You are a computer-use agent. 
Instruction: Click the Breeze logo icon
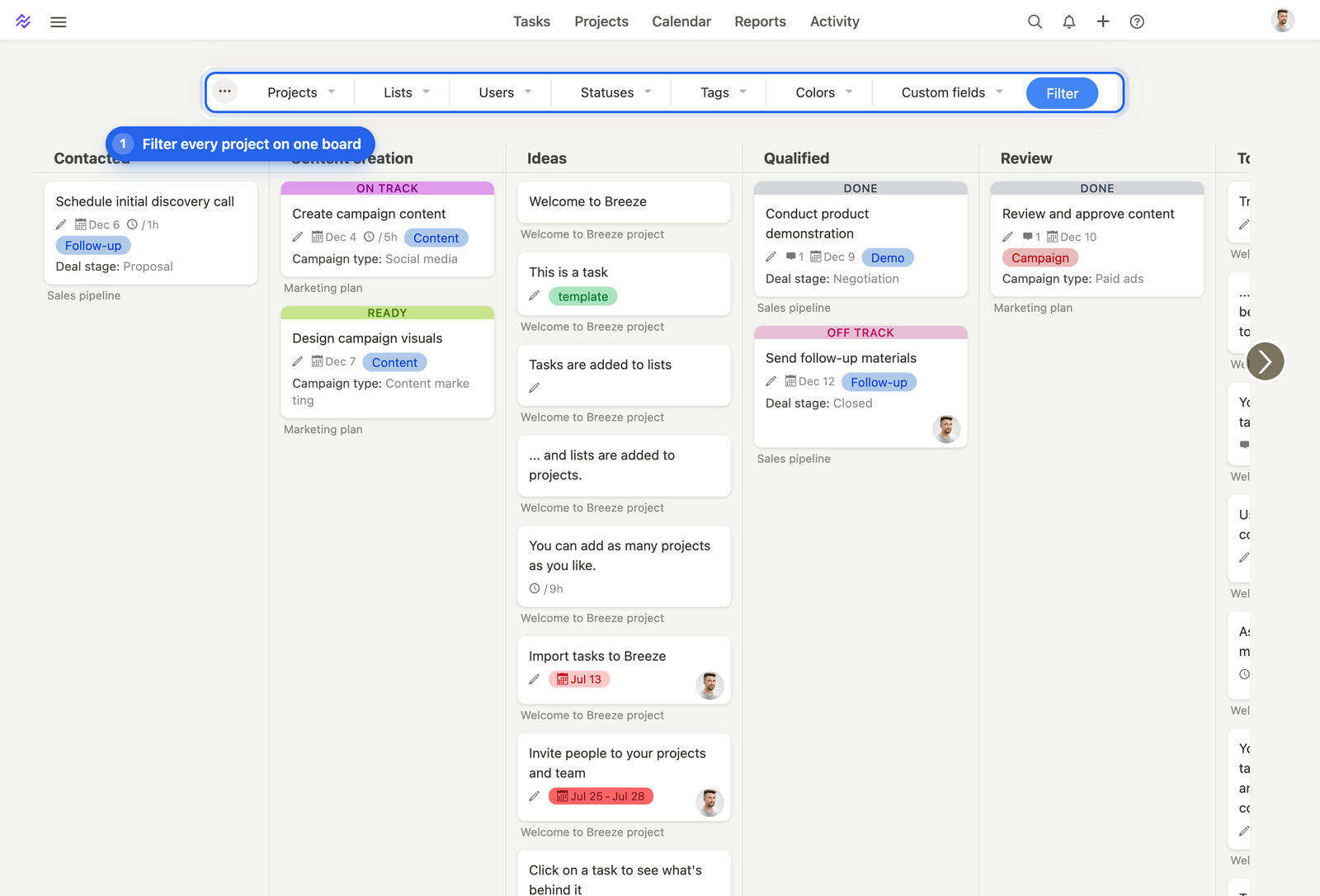pyautogui.click(x=23, y=21)
